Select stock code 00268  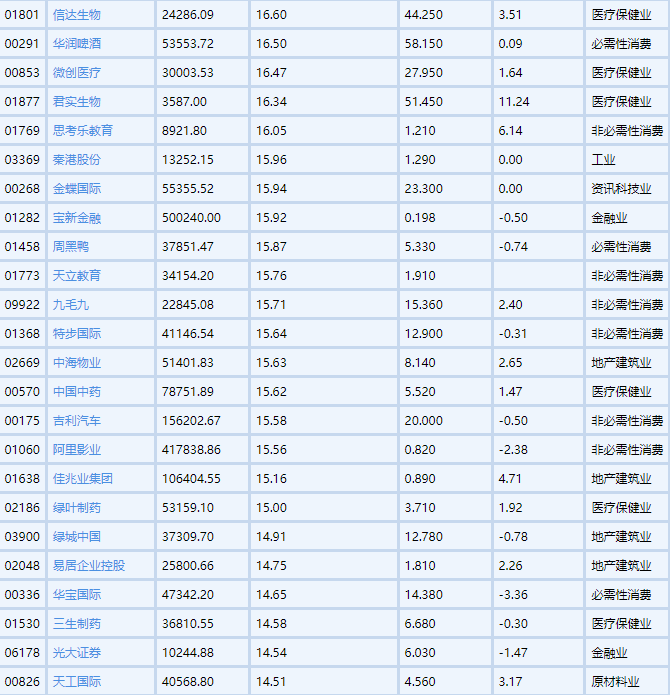pyautogui.click(x=22, y=189)
